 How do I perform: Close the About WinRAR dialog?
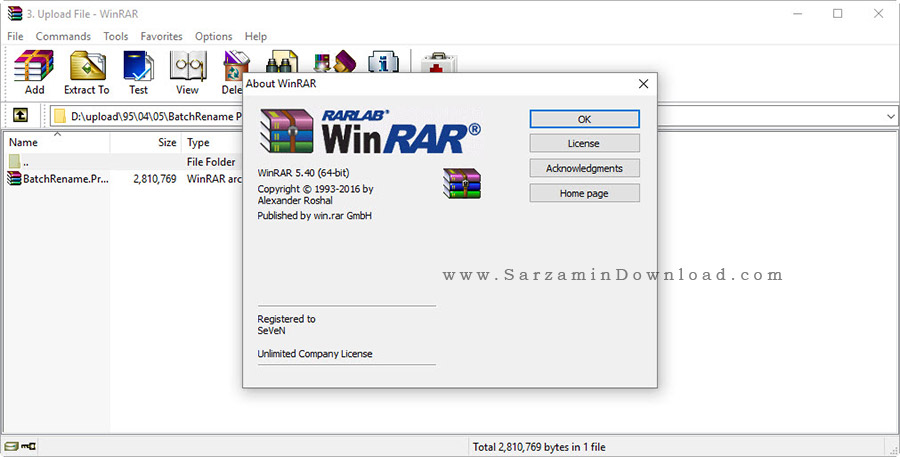click(x=643, y=84)
